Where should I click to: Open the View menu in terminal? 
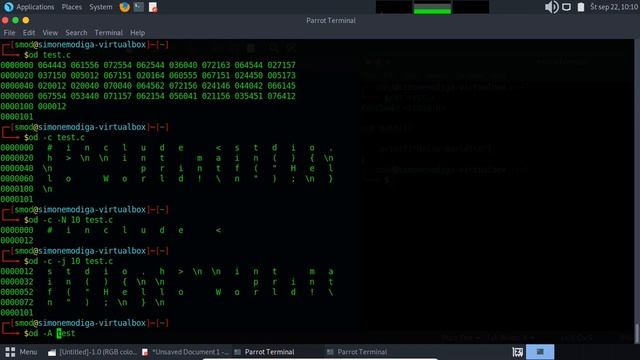point(50,33)
